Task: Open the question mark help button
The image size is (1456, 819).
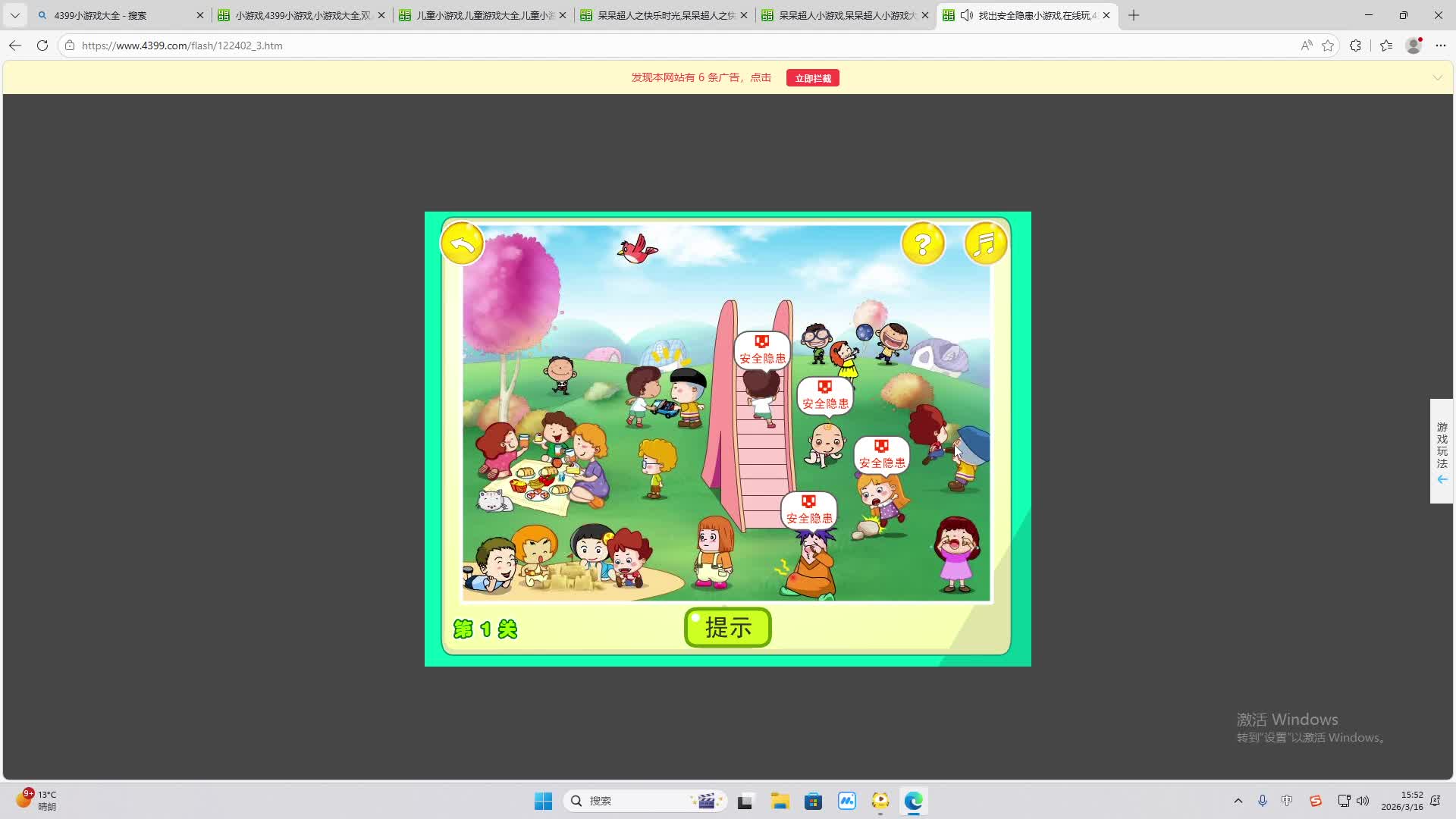Action: pyautogui.click(x=923, y=244)
